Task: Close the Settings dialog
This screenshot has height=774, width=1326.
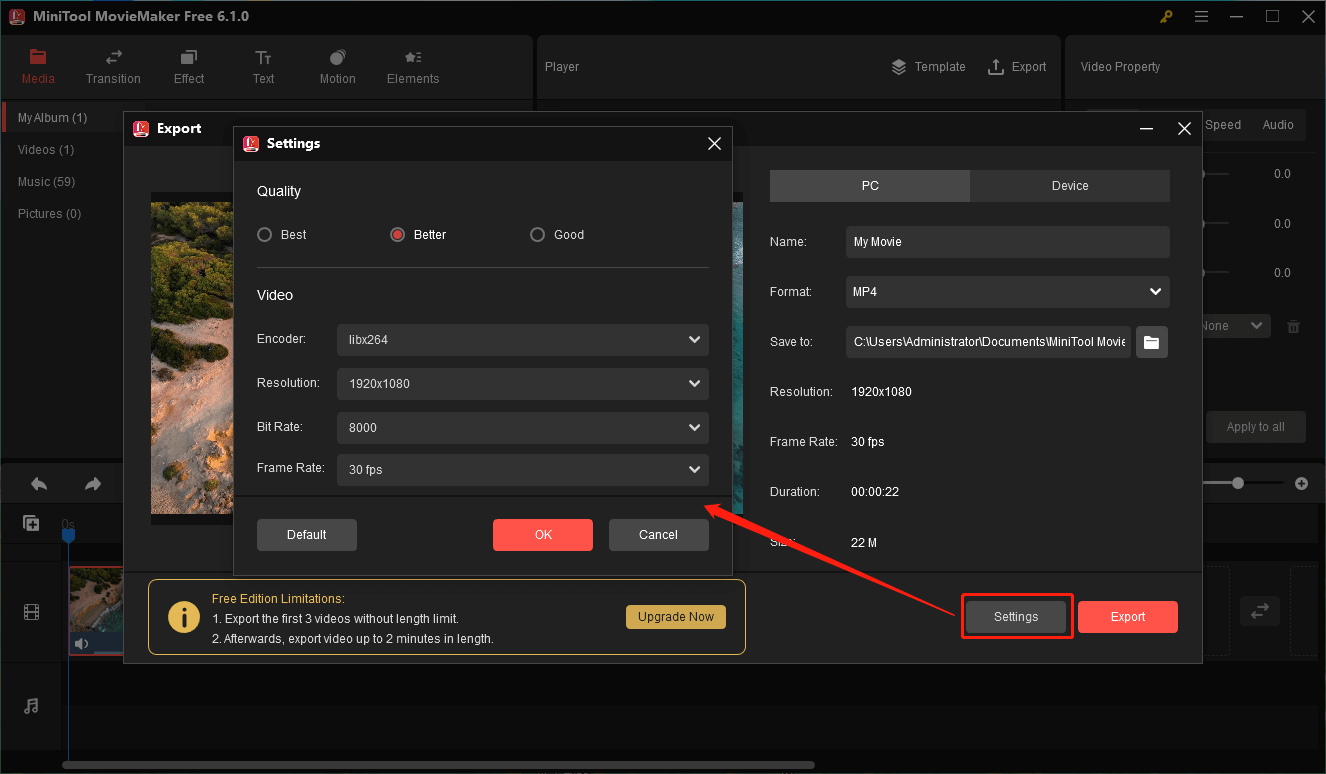Action: [x=714, y=144]
